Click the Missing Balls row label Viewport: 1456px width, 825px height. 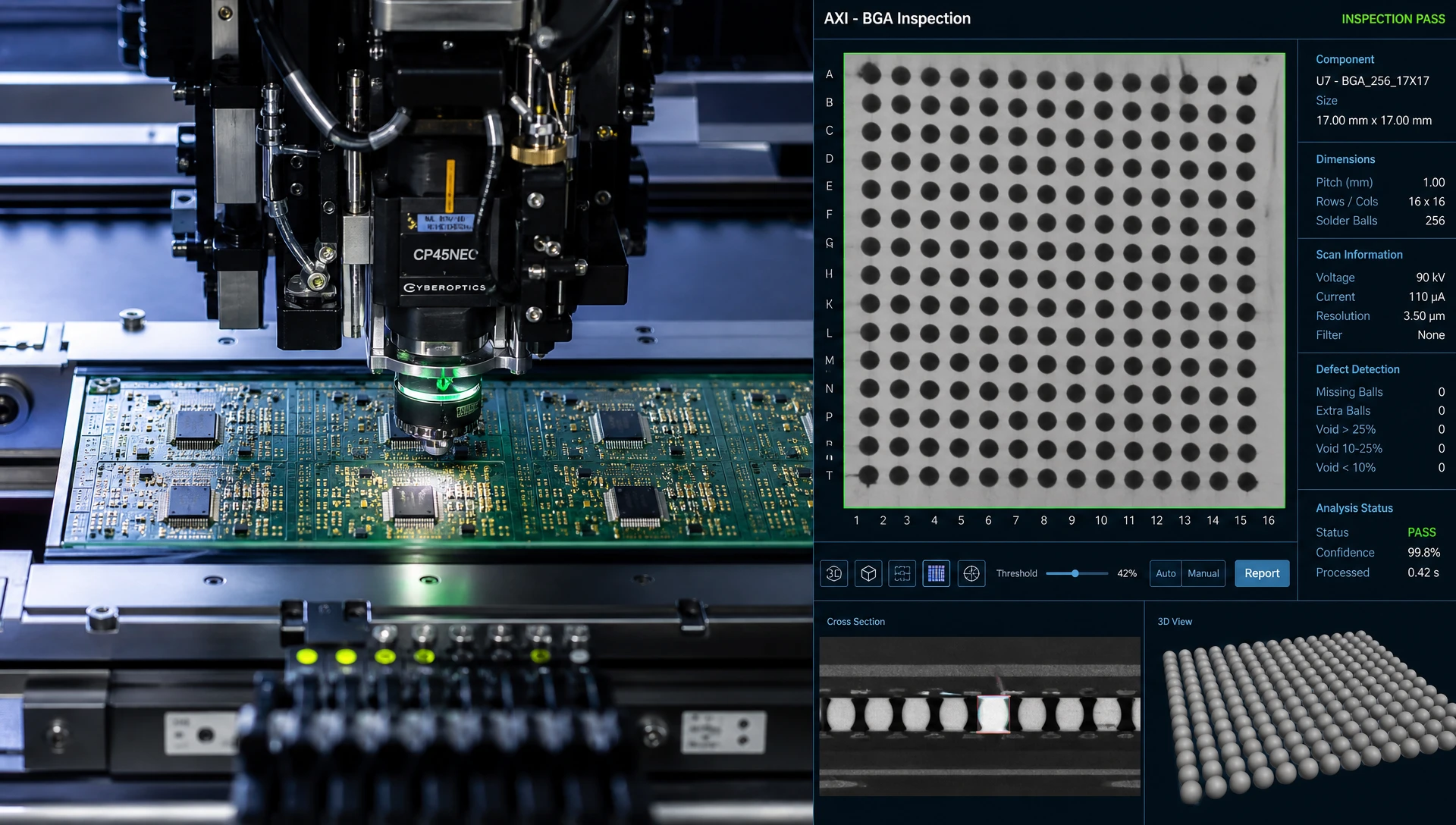coord(1349,391)
